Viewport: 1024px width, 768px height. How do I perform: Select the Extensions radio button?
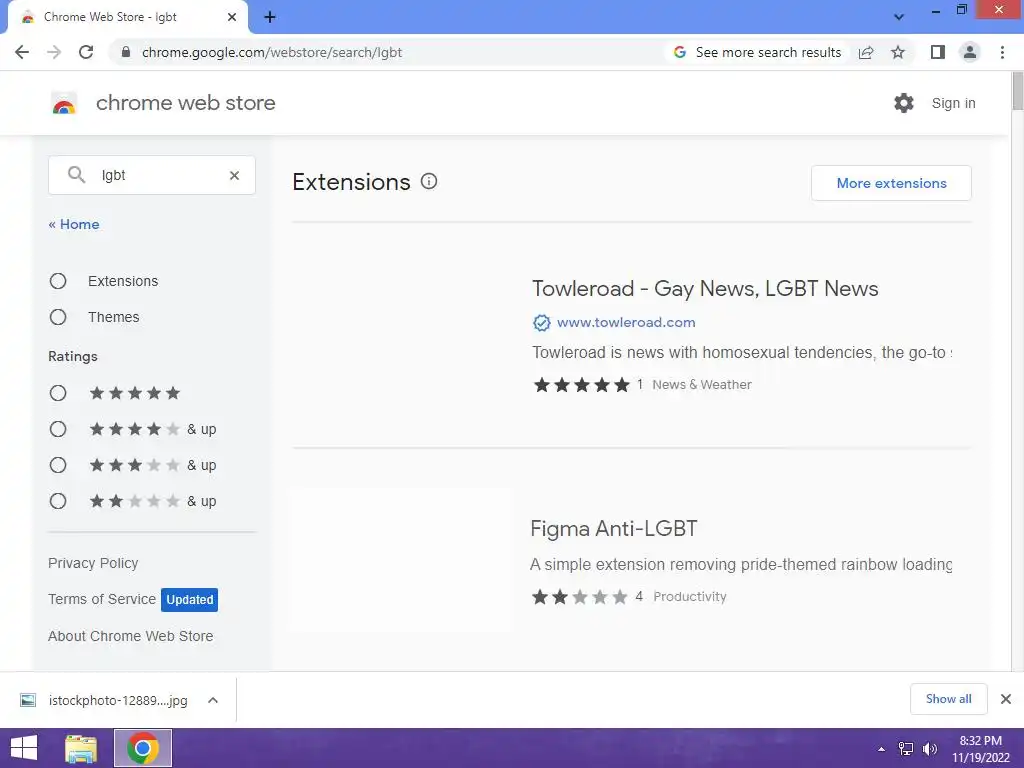point(58,281)
